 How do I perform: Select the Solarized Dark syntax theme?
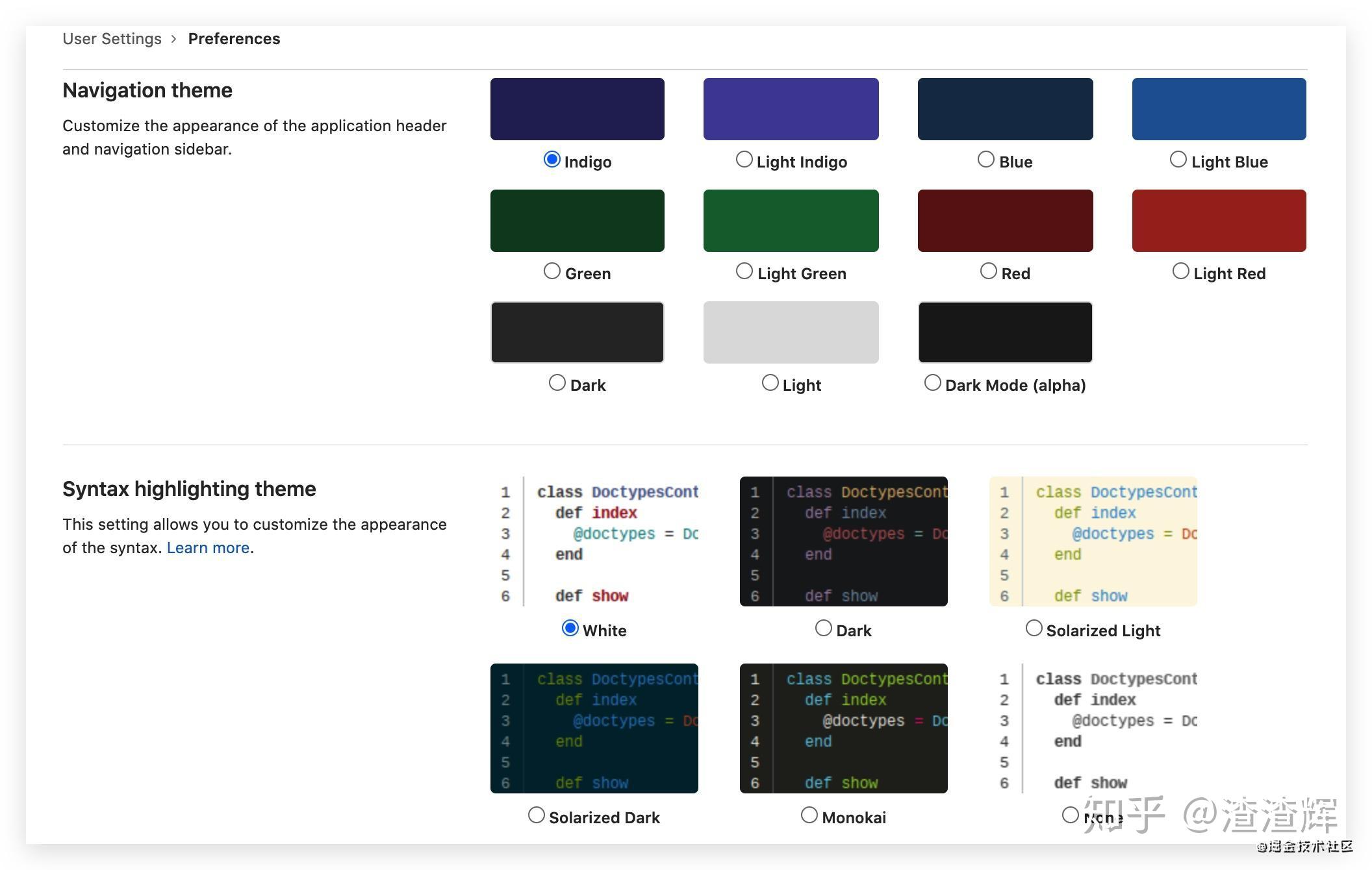click(536, 815)
